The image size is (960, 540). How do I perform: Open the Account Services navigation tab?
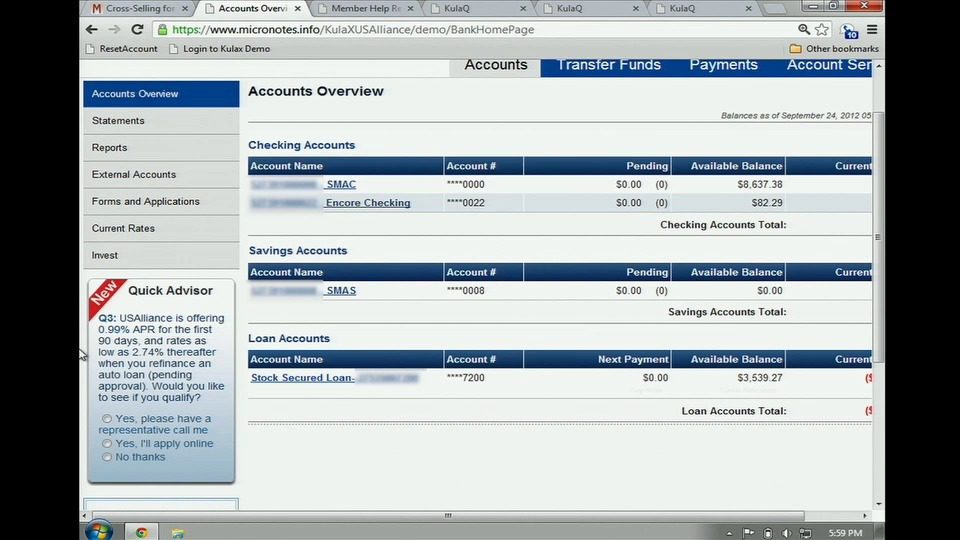point(828,65)
